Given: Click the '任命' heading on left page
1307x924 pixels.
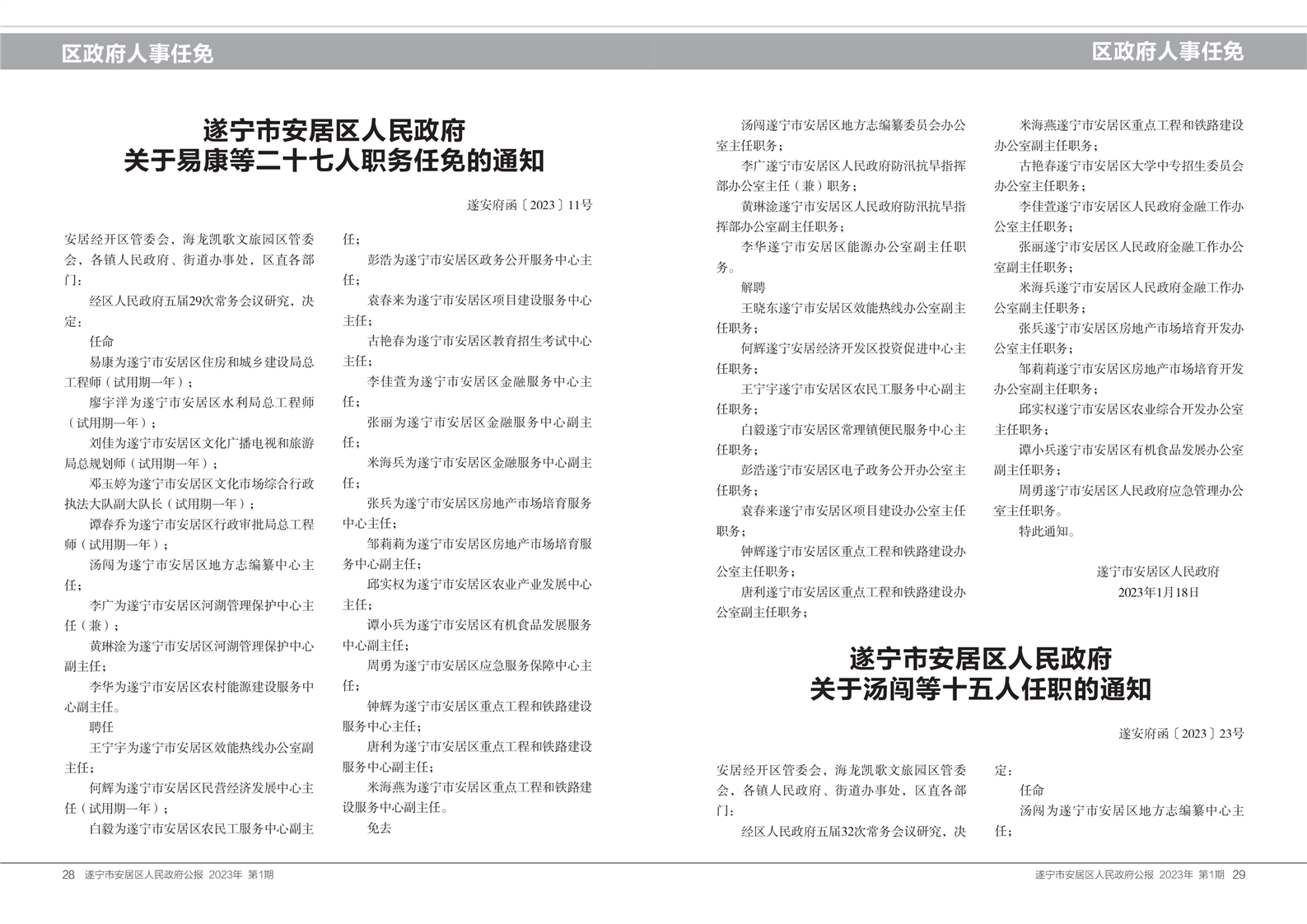Looking at the screenshot, I should [101, 341].
